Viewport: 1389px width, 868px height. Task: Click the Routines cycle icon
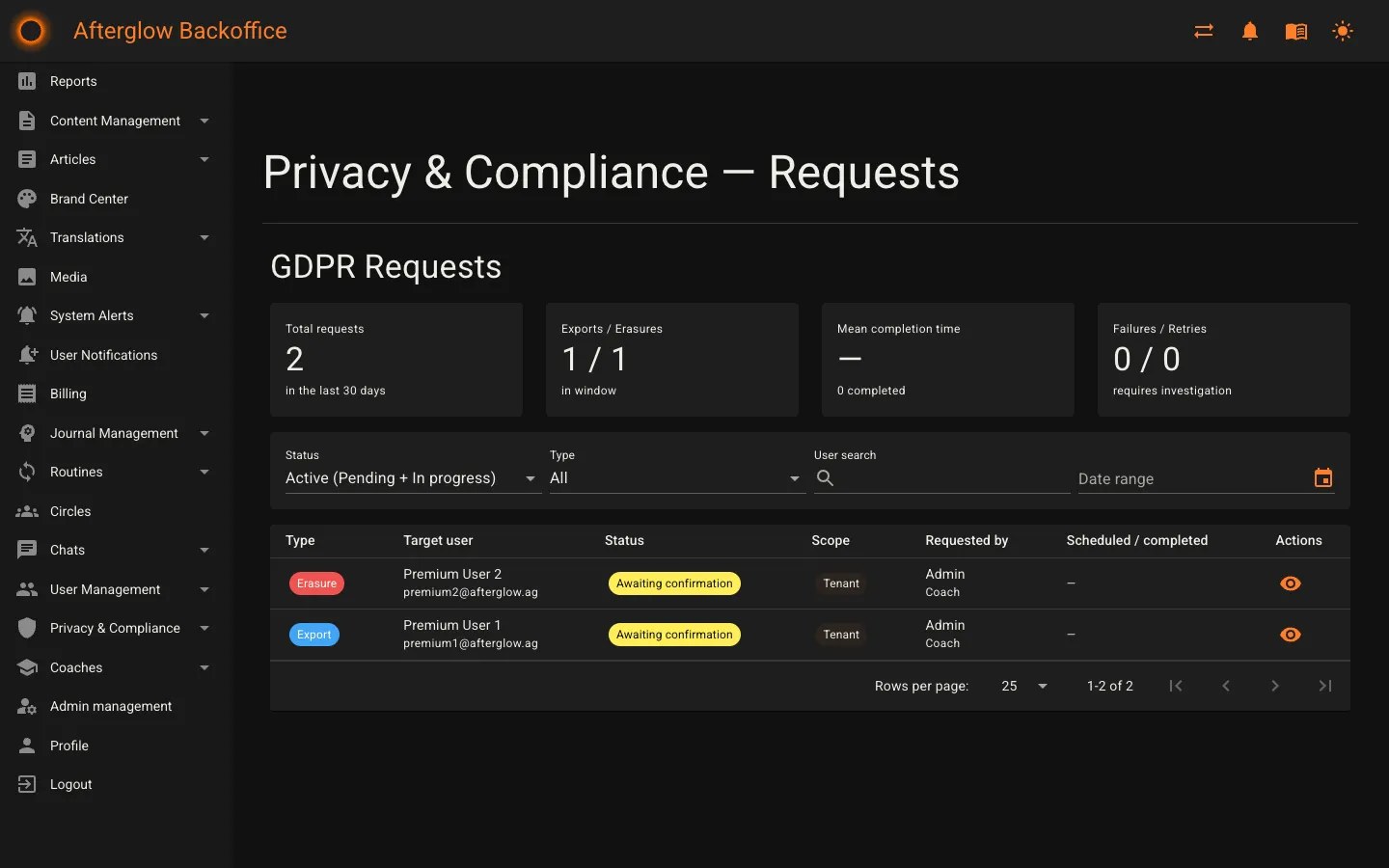click(x=27, y=472)
